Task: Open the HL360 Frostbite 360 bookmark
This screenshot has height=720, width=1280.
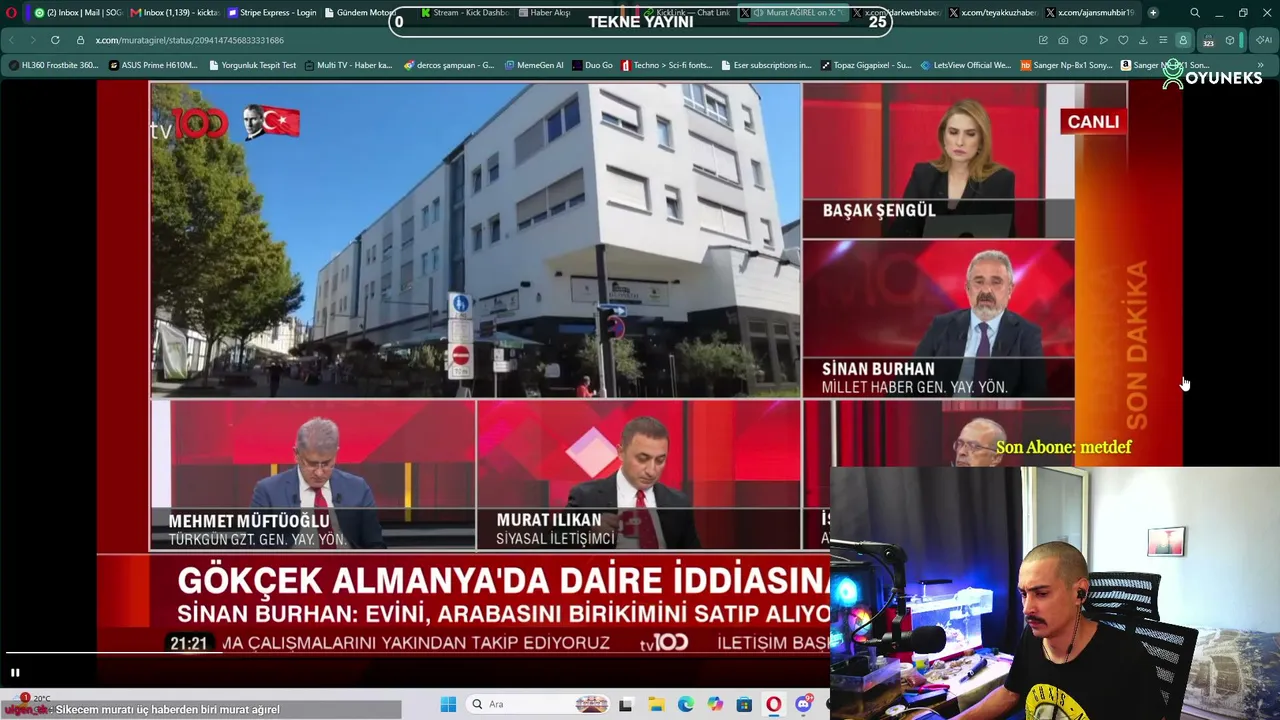Action: click(54, 65)
